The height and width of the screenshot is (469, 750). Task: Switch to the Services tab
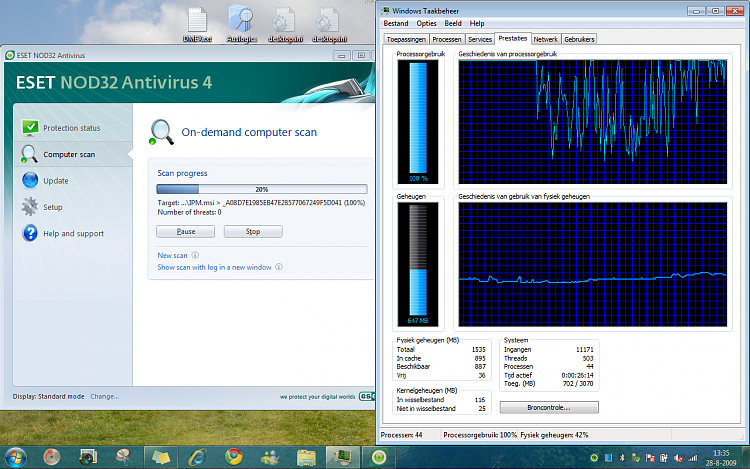(480, 39)
